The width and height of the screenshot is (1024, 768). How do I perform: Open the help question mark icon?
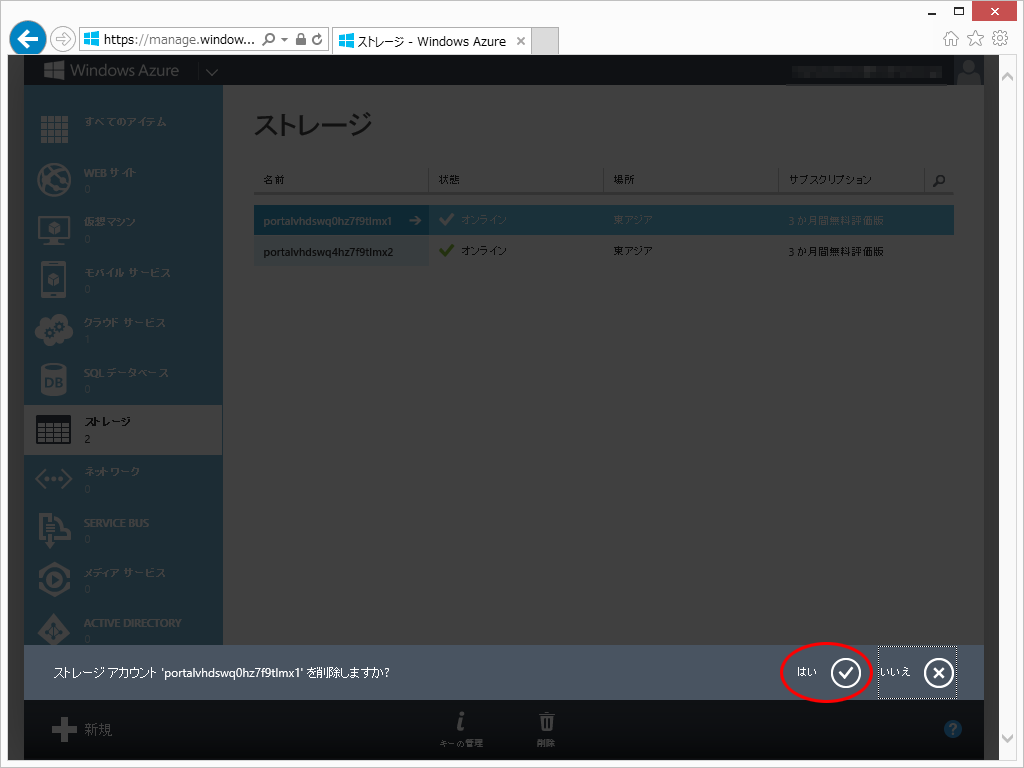tap(953, 729)
